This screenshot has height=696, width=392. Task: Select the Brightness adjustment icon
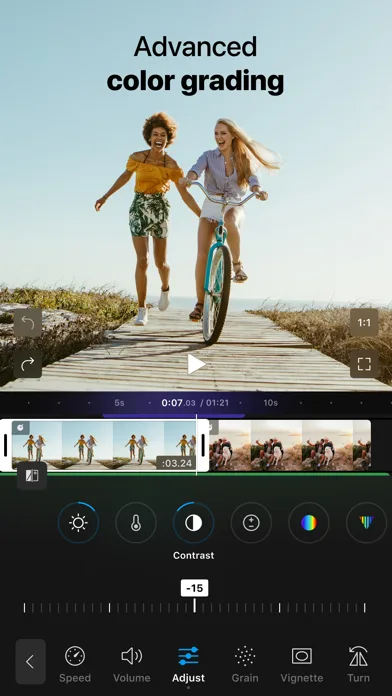click(x=78, y=523)
